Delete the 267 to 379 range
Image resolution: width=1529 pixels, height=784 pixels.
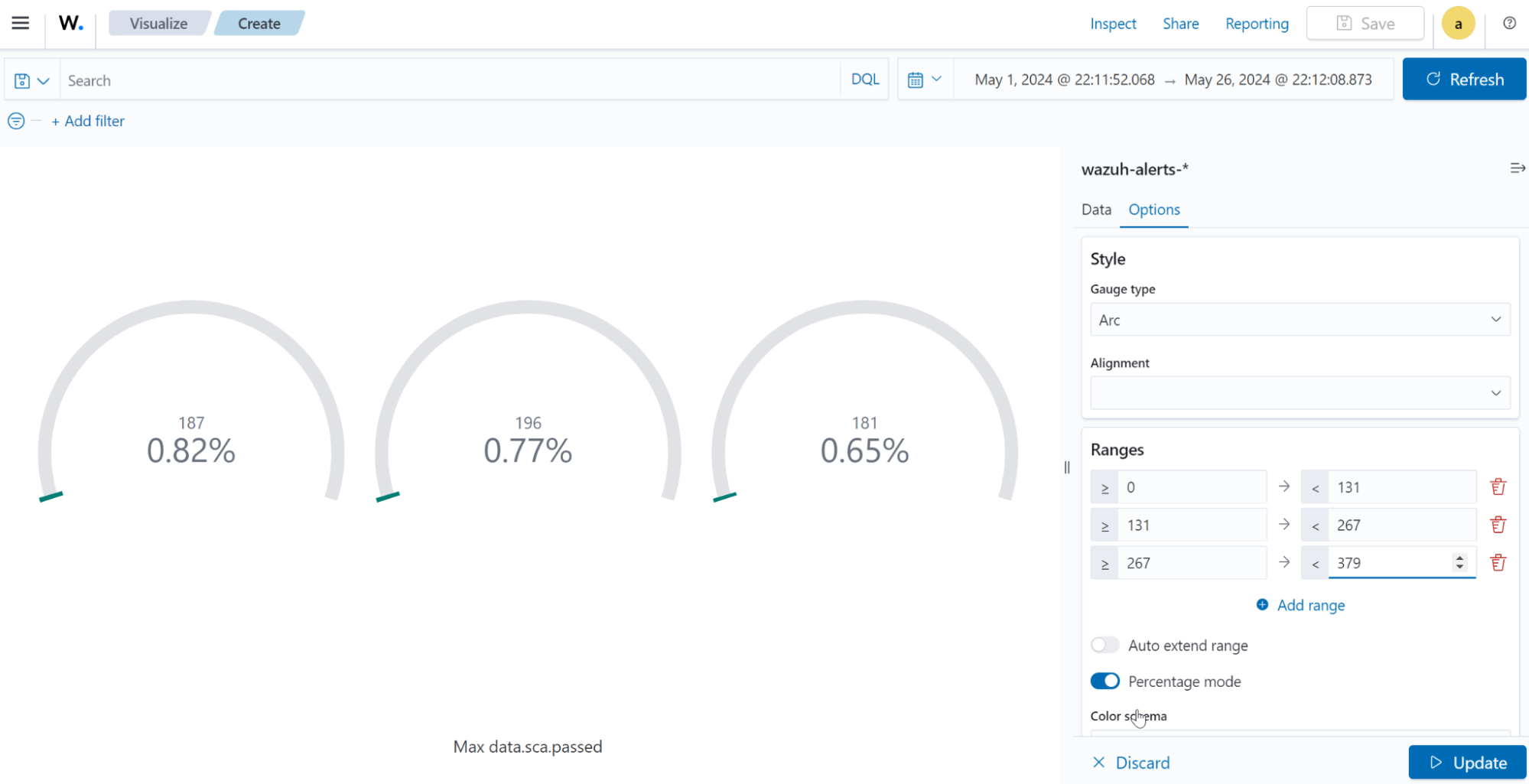(x=1497, y=562)
